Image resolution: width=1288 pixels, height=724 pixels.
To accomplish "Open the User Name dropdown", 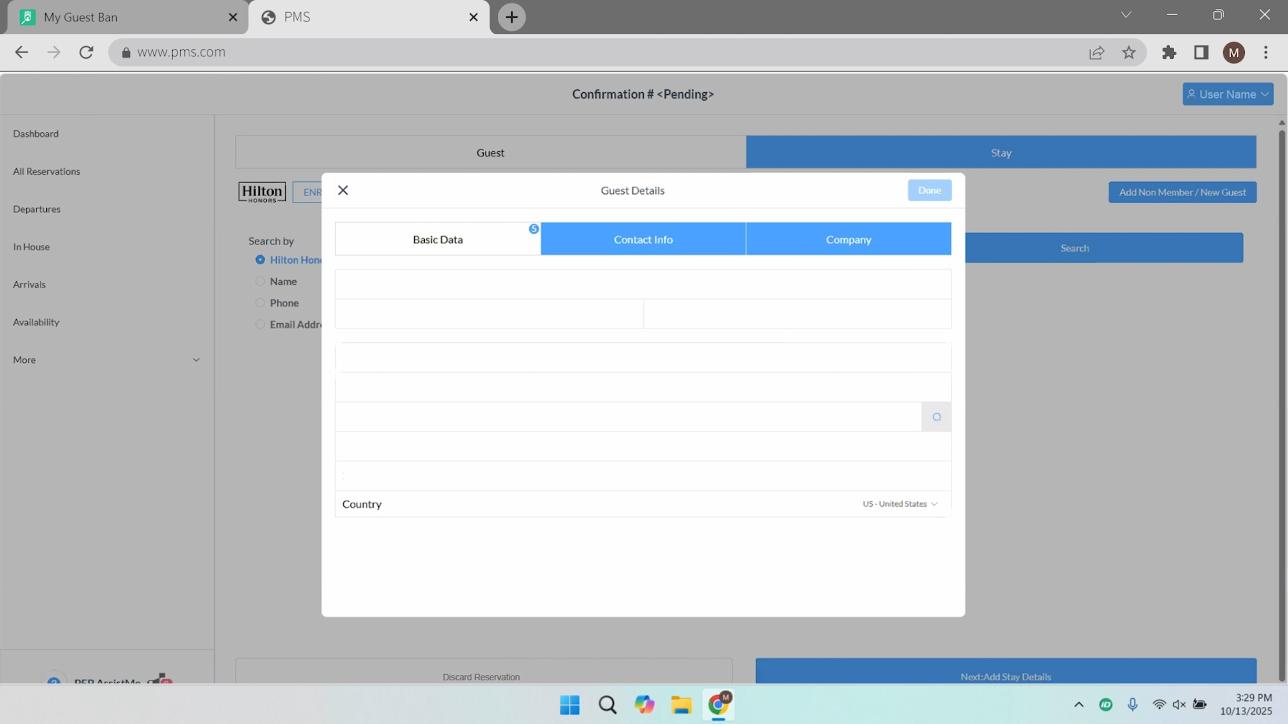I will coord(1227,94).
